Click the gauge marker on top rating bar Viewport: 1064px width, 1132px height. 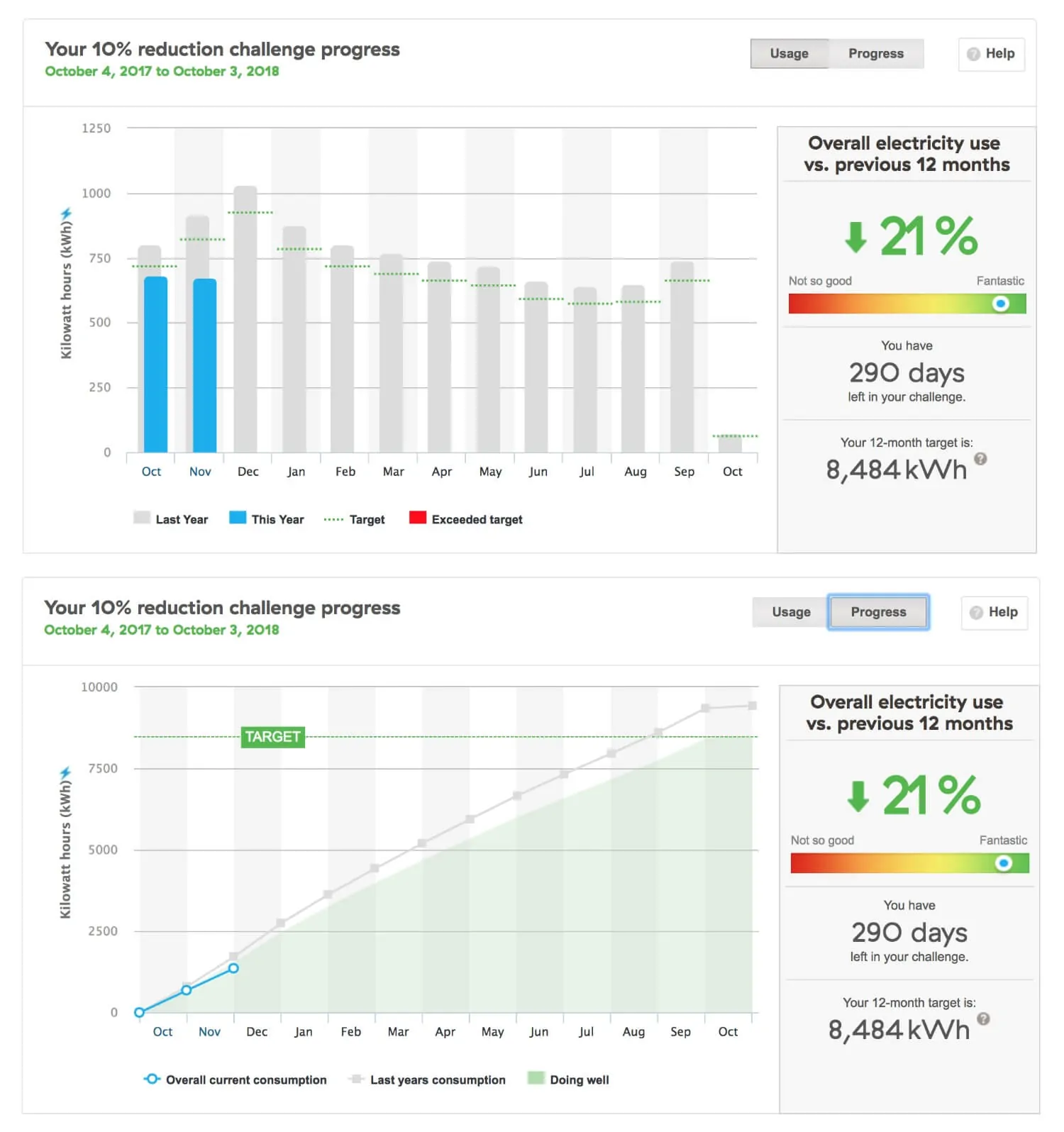pos(1001,304)
